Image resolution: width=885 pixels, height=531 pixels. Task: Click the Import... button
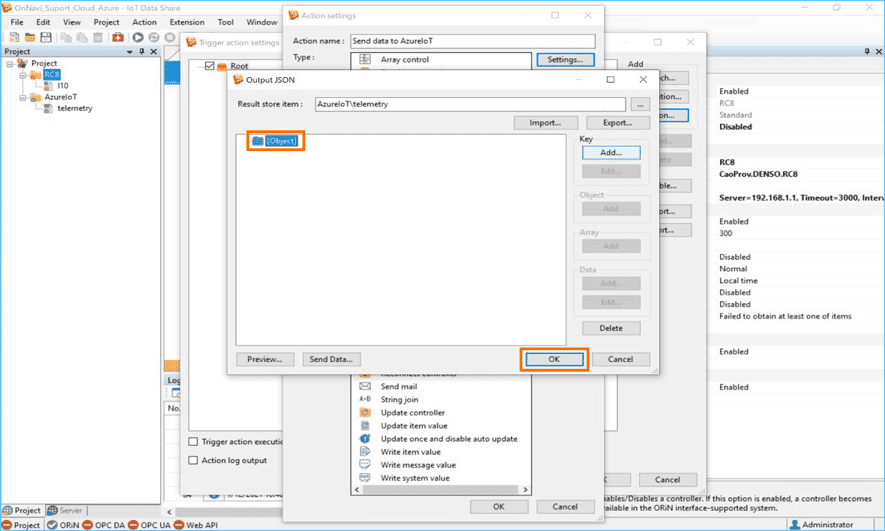(545, 122)
